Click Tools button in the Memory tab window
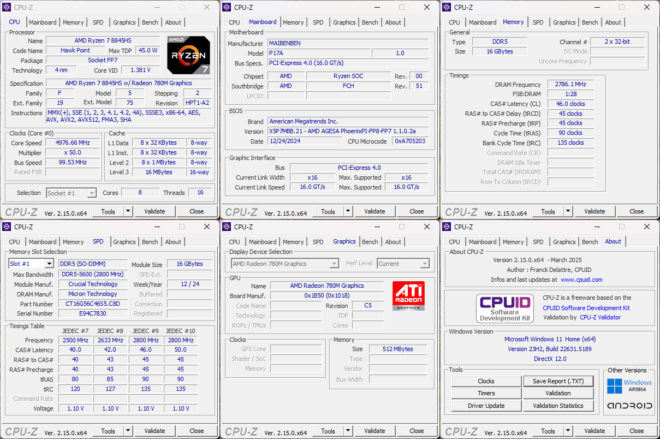Image resolution: width=660 pixels, height=439 pixels. (x=548, y=211)
